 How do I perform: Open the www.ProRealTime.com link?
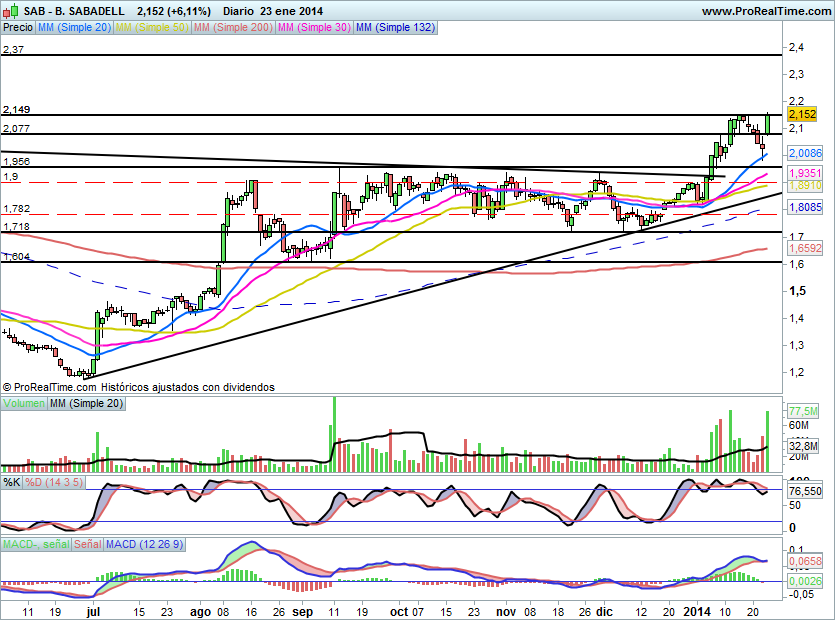pos(765,10)
